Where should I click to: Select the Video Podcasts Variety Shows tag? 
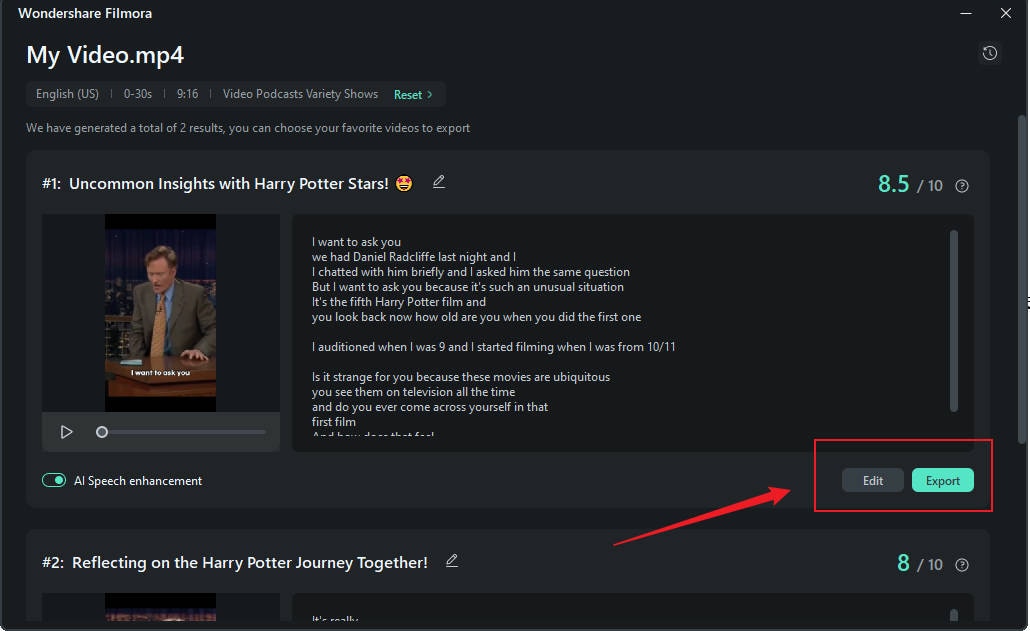(x=300, y=94)
